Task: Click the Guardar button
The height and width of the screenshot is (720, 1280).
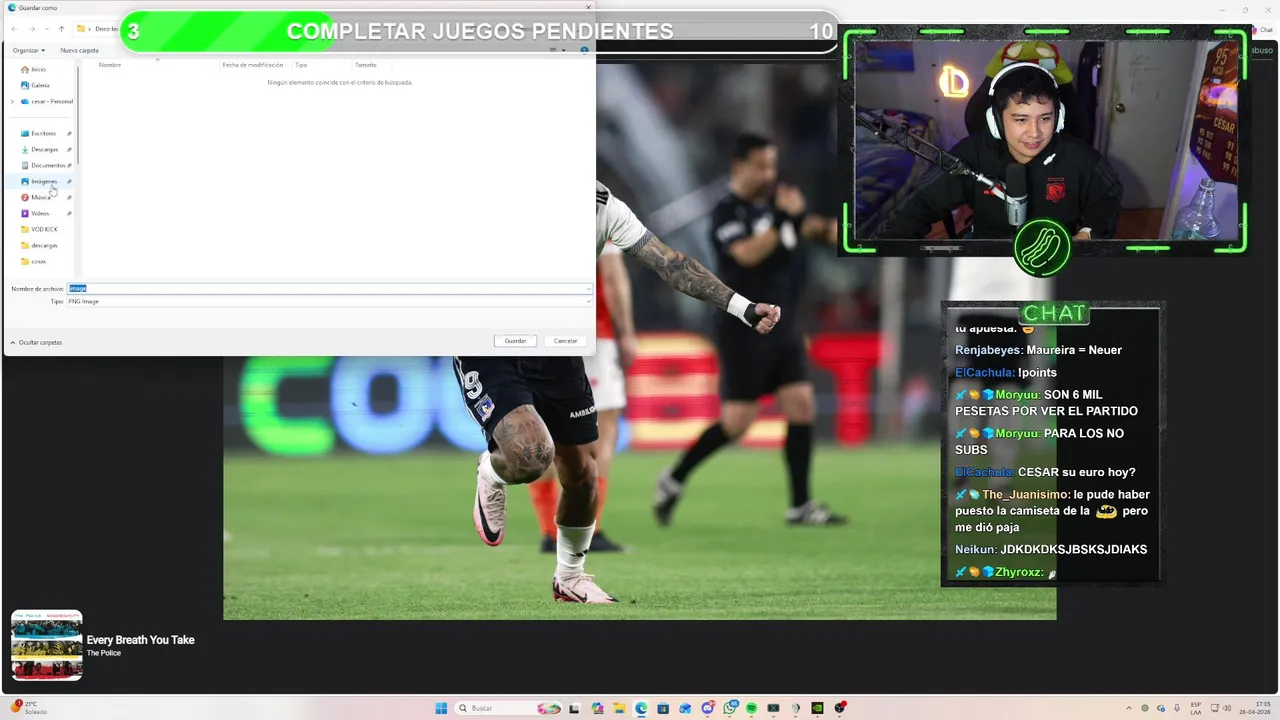Action: (x=515, y=341)
